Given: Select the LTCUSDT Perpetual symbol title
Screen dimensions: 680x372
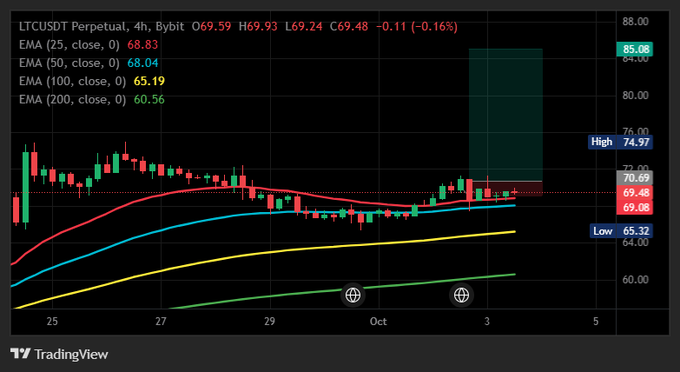Looking at the screenshot, I should [101, 26].
